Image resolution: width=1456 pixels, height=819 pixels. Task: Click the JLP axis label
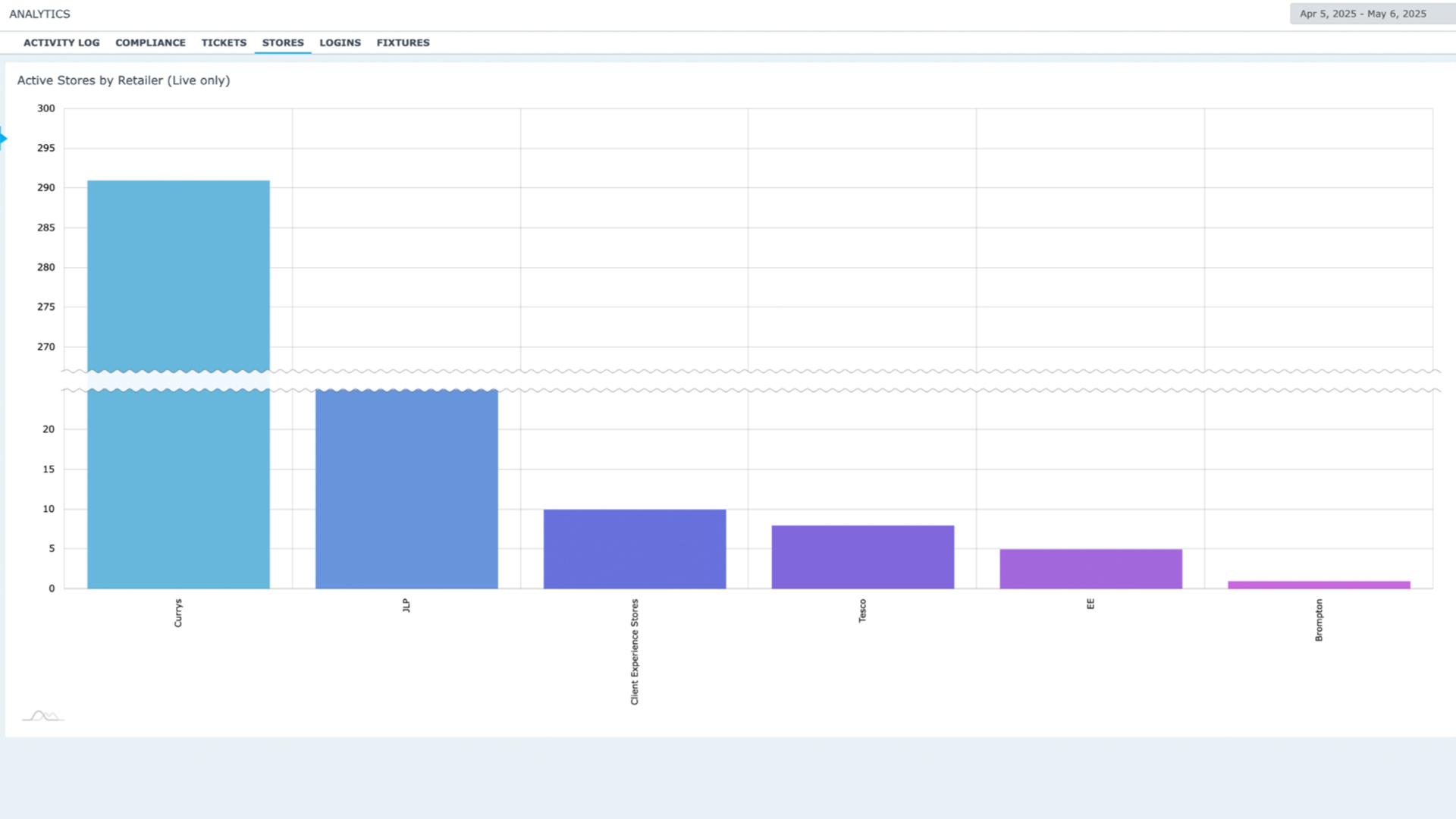[406, 605]
